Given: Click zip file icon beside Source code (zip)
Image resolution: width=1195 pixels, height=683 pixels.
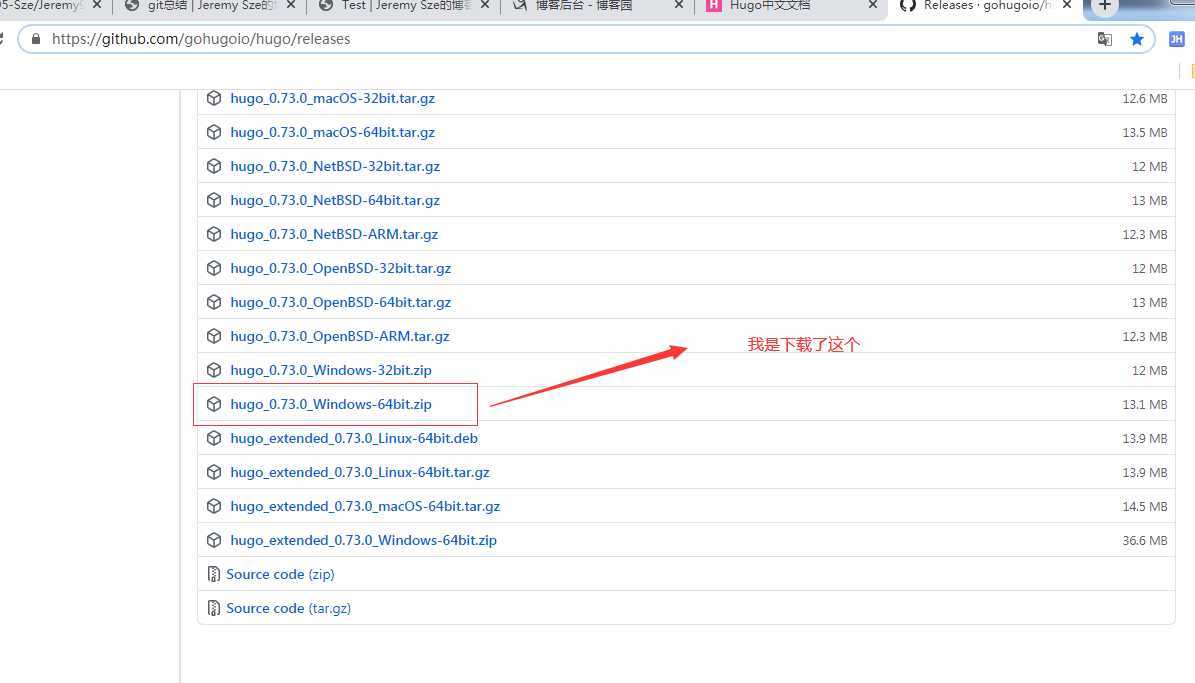Looking at the screenshot, I should pos(213,574).
